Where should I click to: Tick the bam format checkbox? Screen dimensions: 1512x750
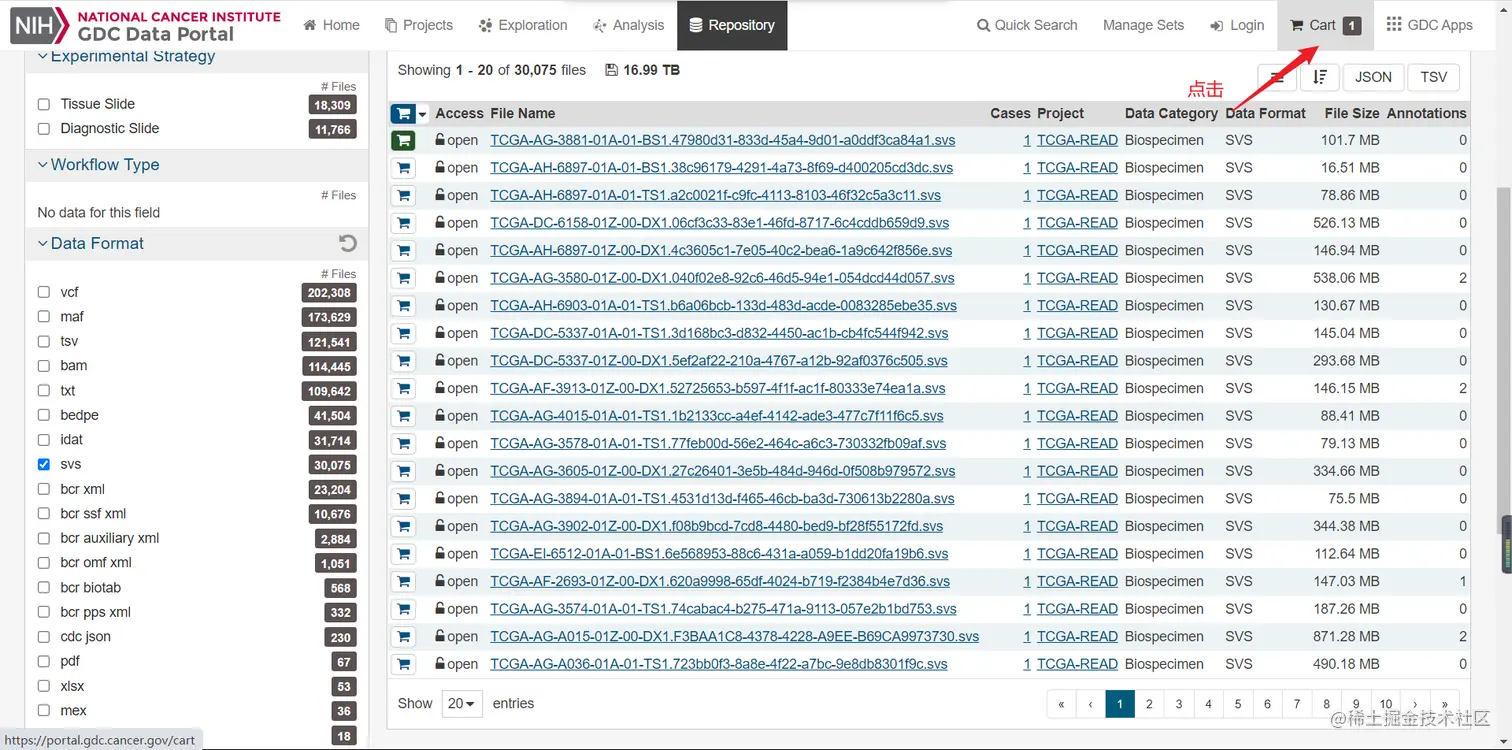click(x=44, y=365)
